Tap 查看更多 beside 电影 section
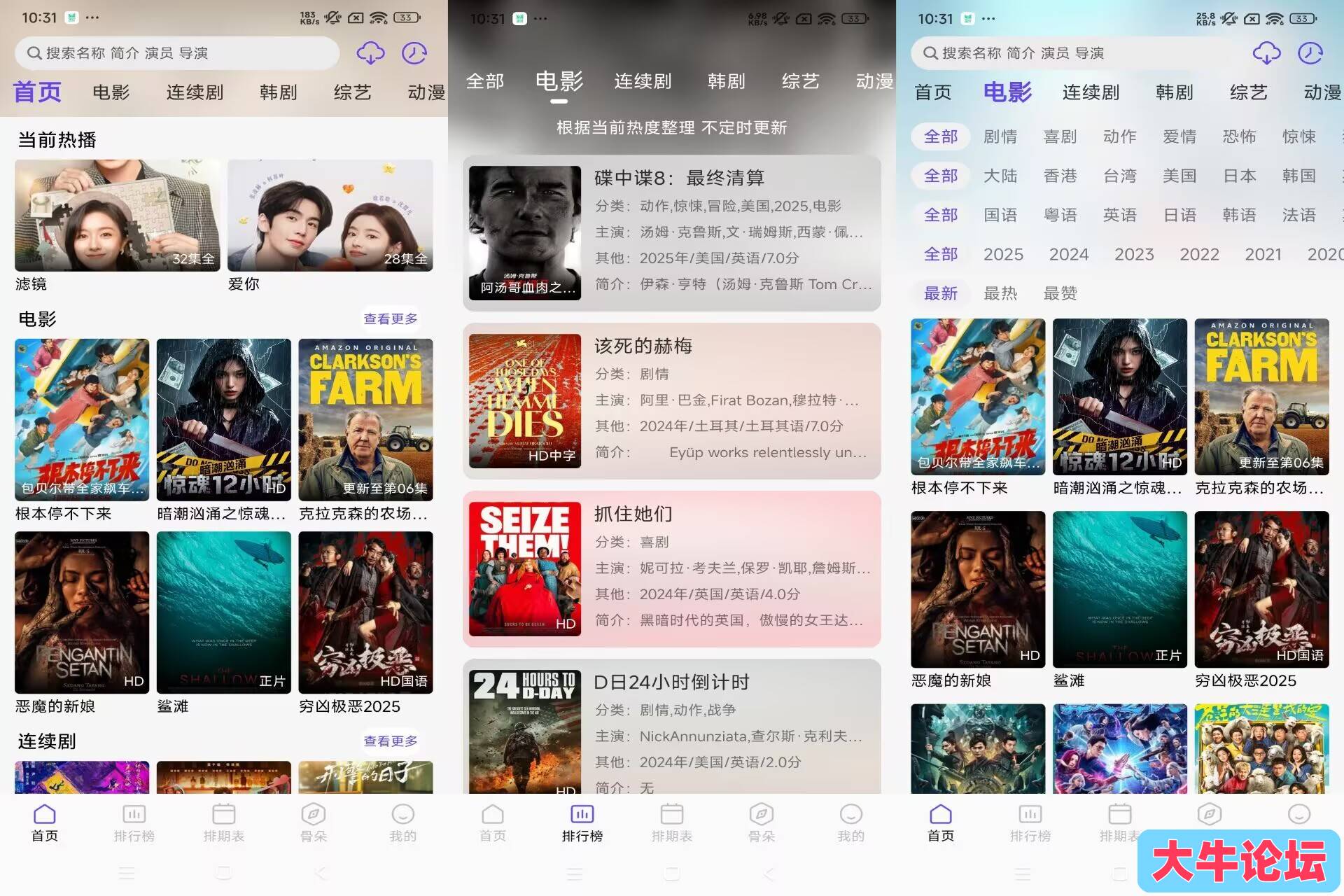1344x896 pixels. coord(390,319)
